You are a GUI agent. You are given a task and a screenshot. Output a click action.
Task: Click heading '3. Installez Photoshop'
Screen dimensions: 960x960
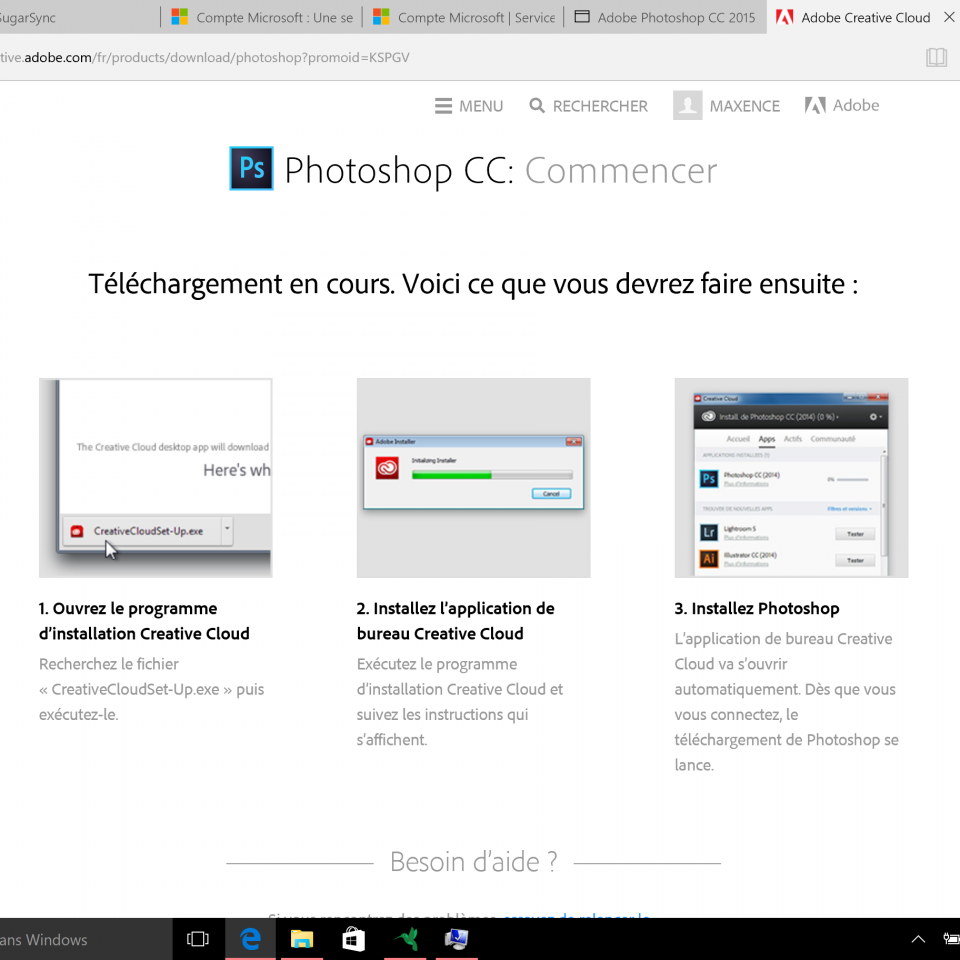(x=757, y=609)
